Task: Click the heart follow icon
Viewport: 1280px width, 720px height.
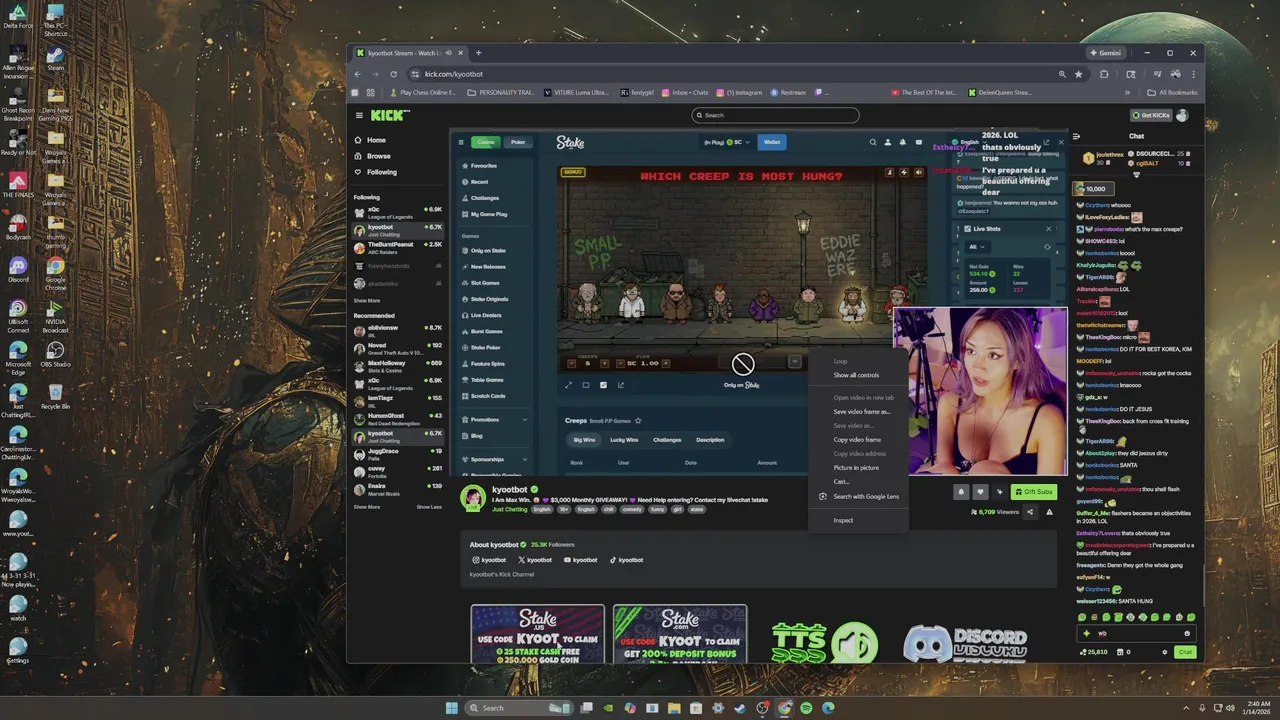Action: pos(980,492)
